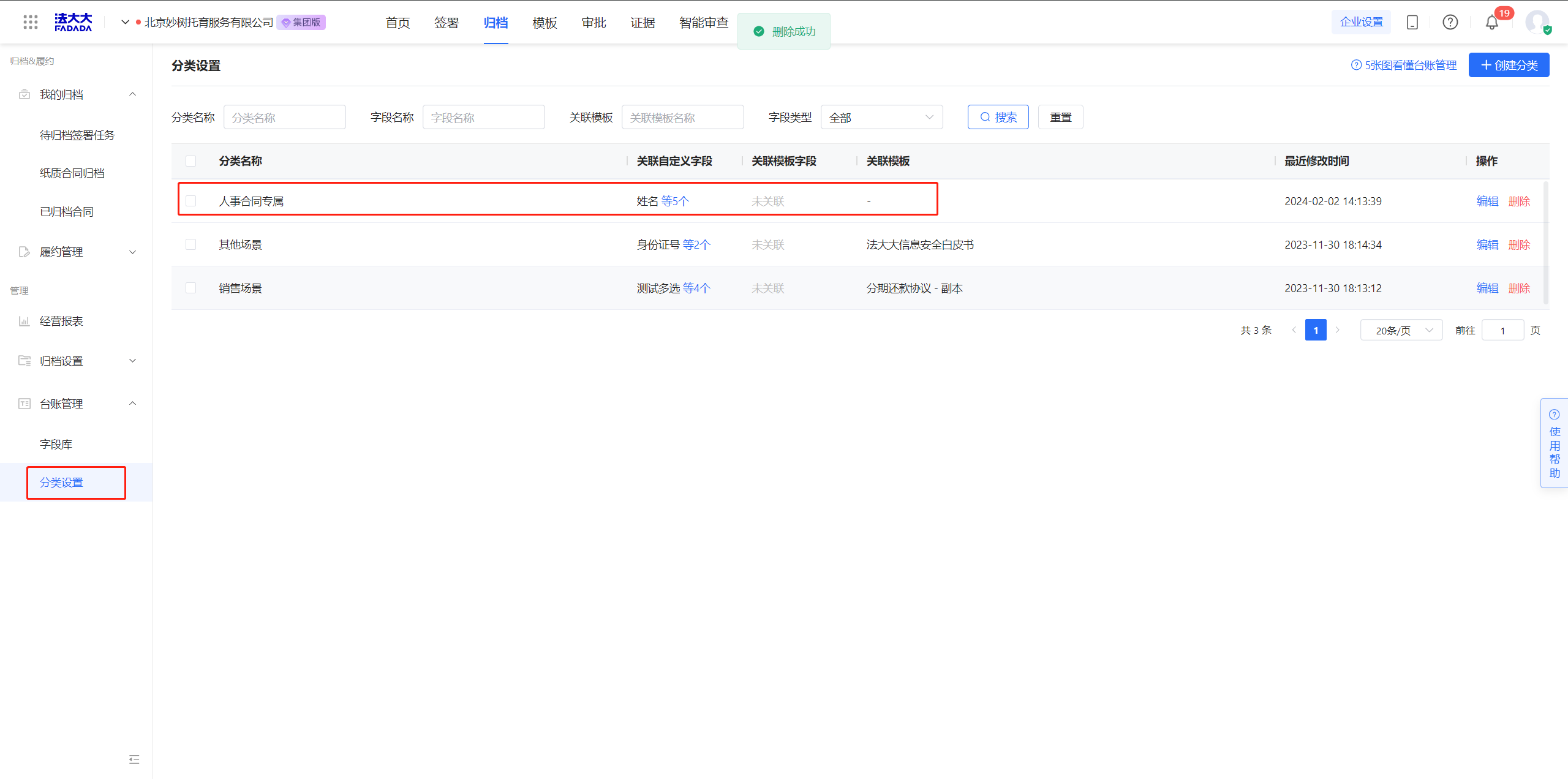Collapse the 我的归档 sidebar group

point(132,94)
